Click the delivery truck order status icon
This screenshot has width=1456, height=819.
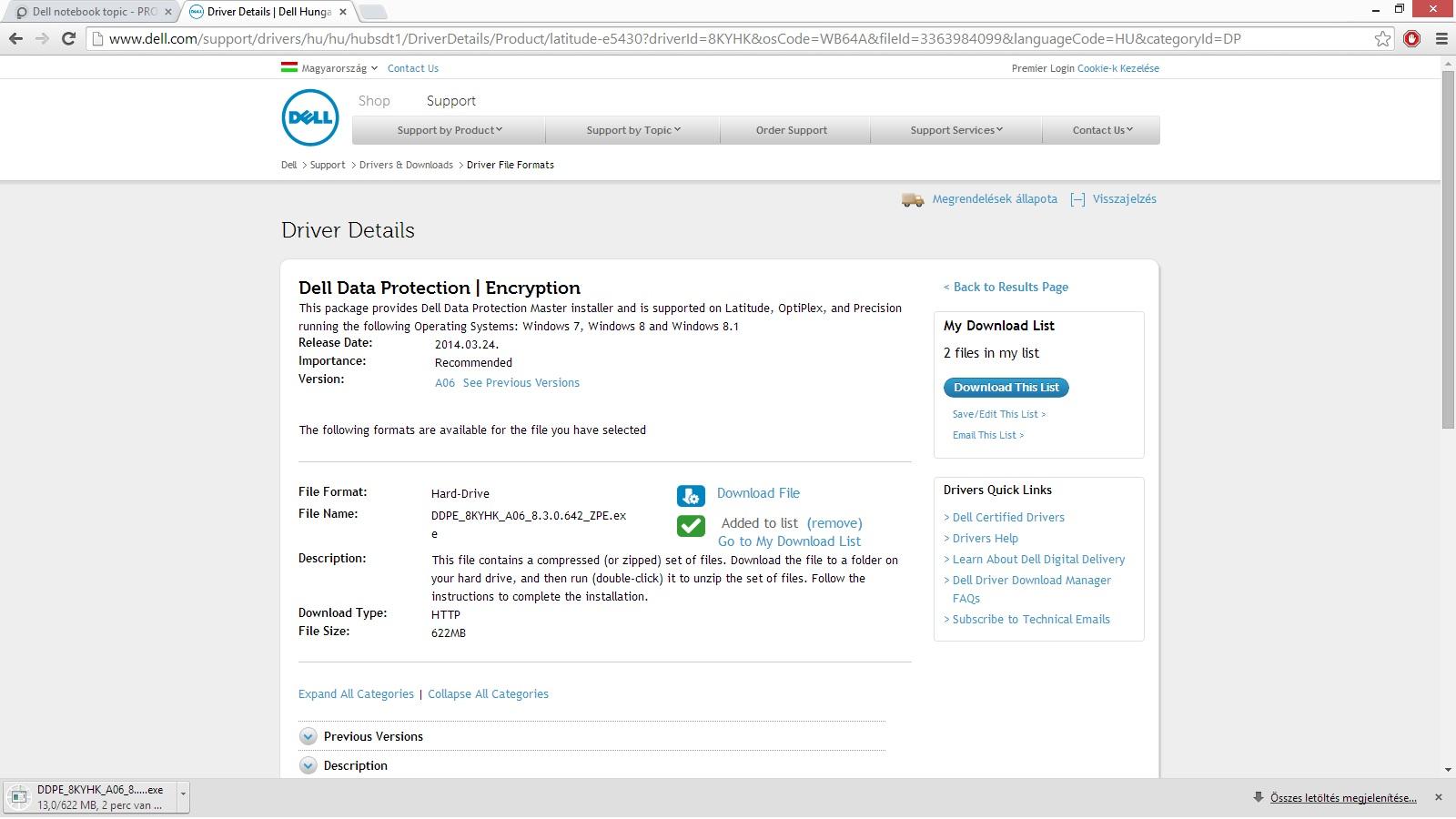point(913,199)
